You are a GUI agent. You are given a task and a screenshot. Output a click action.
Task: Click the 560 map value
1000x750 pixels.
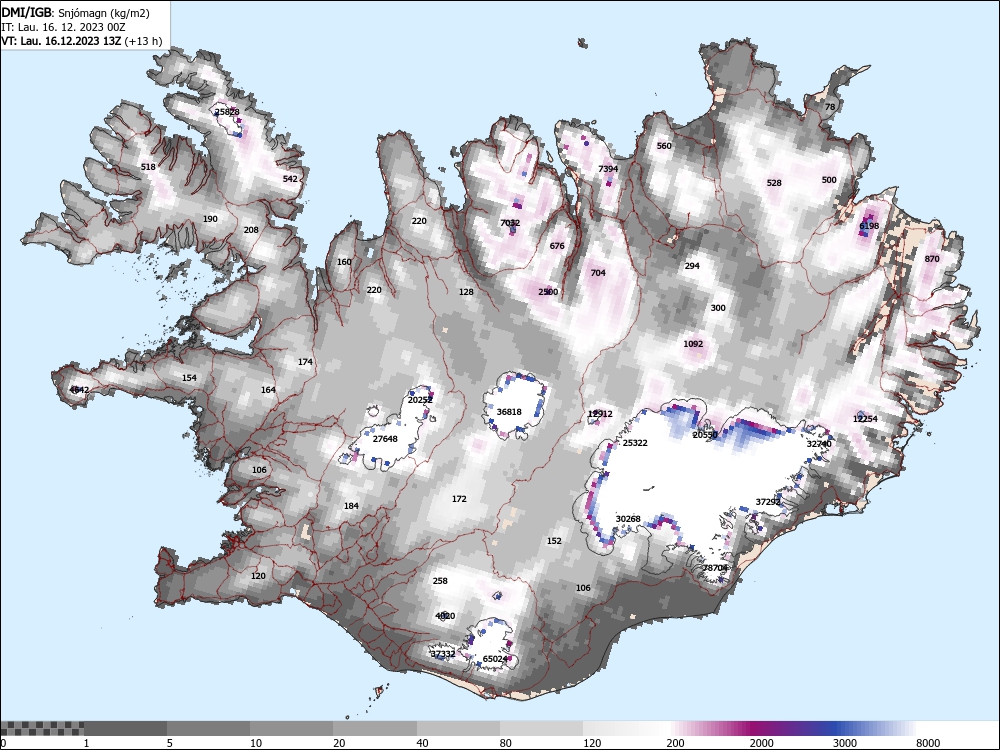point(664,146)
